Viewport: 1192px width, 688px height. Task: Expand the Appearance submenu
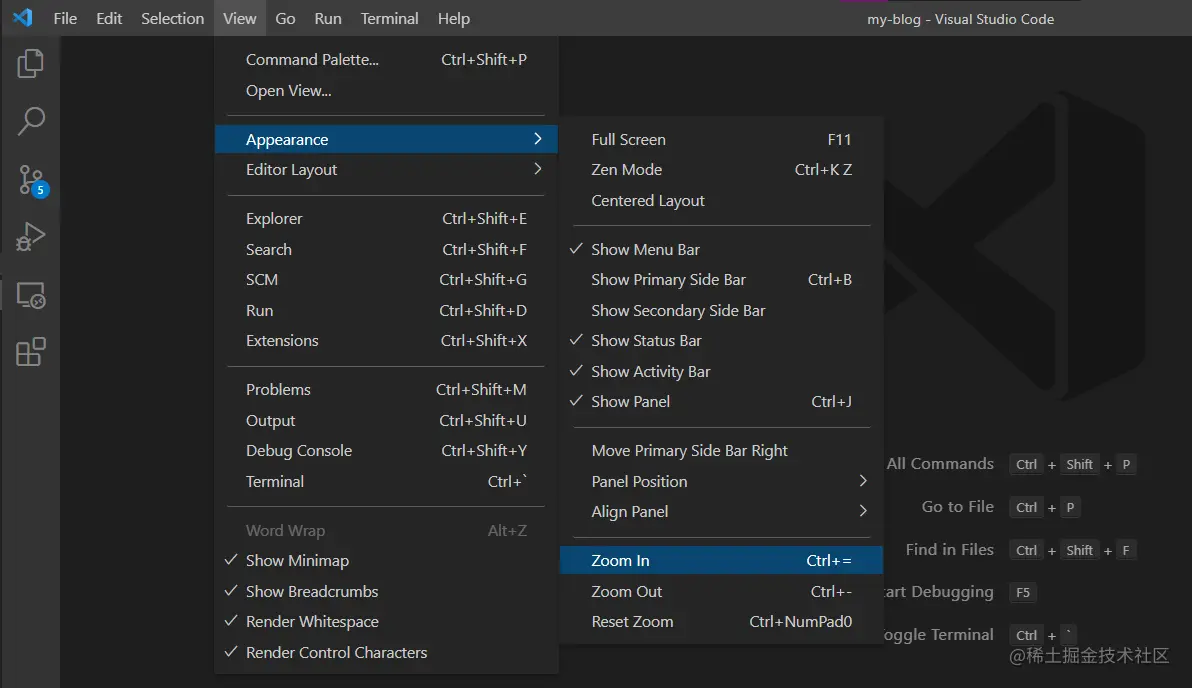click(x=386, y=139)
